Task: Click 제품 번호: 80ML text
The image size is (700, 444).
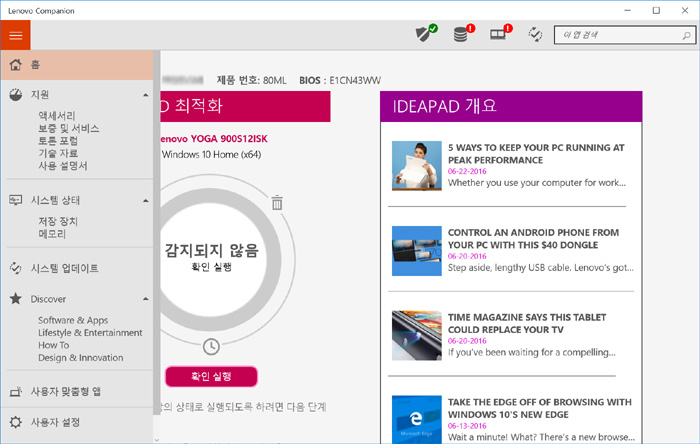Action: tap(251, 80)
